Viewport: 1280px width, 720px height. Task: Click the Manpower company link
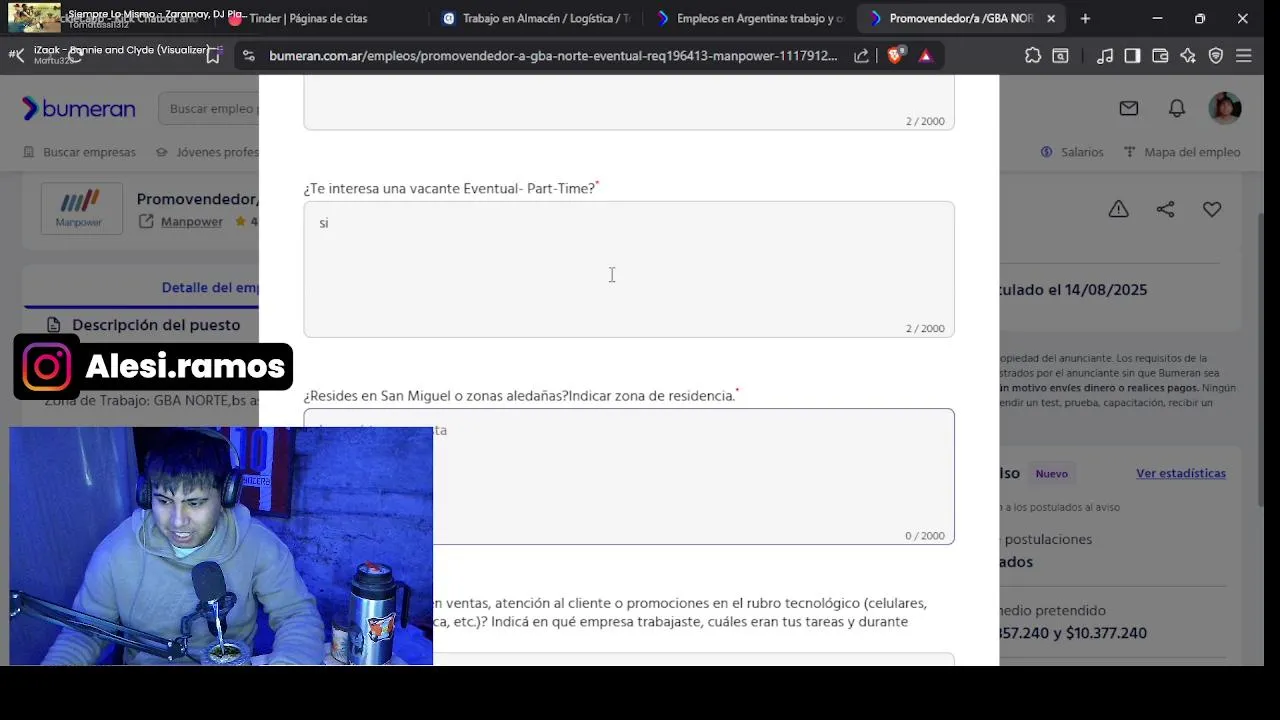pos(191,221)
